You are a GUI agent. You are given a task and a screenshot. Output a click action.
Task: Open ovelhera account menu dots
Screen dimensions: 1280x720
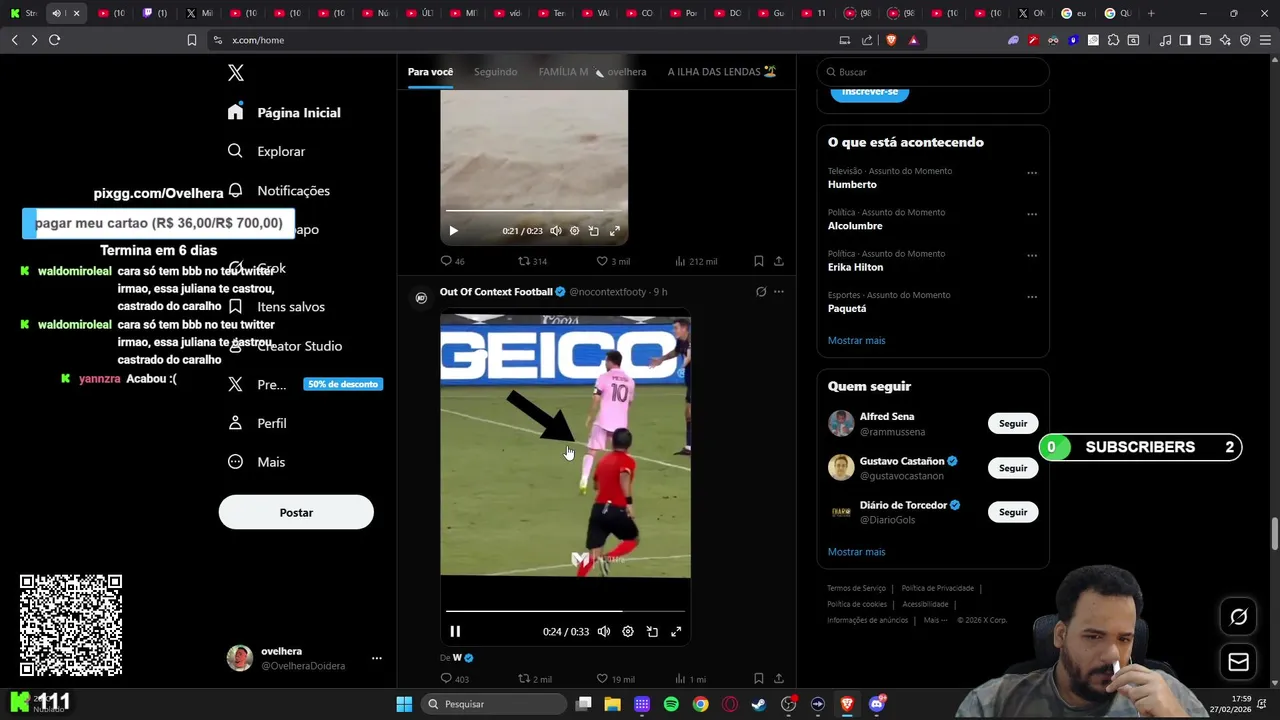point(377,658)
